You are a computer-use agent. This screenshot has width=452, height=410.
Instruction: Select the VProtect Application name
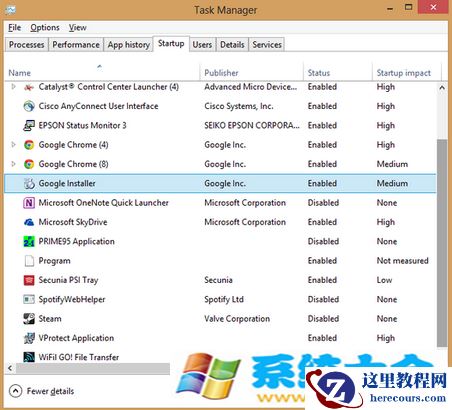pyautogui.click(x=76, y=338)
